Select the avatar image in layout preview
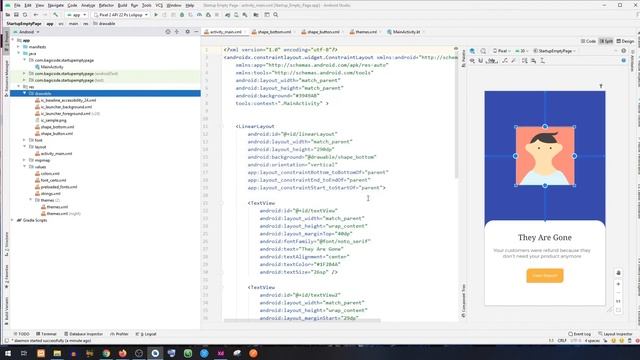 [x=545, y=156]
